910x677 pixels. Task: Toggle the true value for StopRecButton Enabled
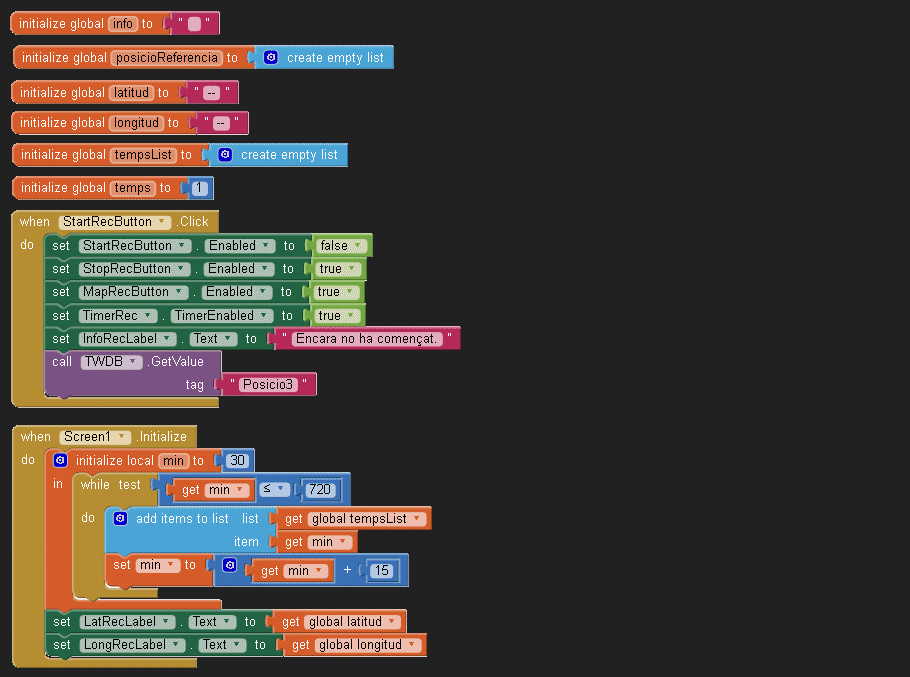pos(336,269)
